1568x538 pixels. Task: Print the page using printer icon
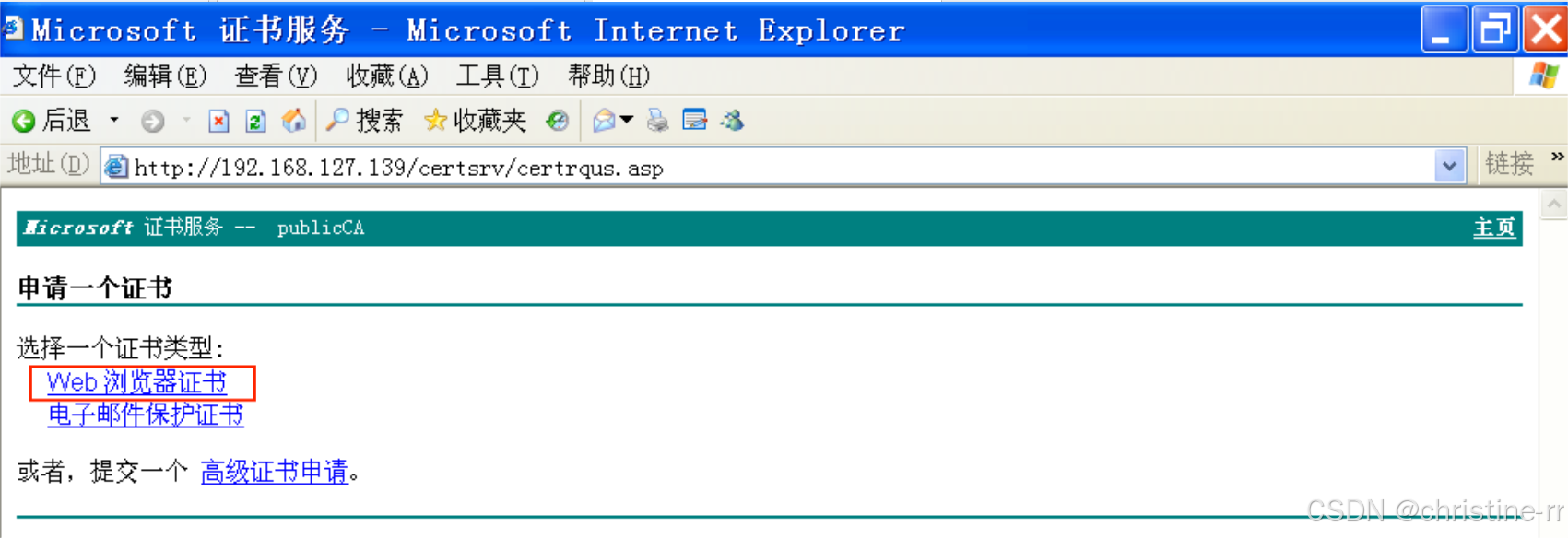[x=657, y=121]
